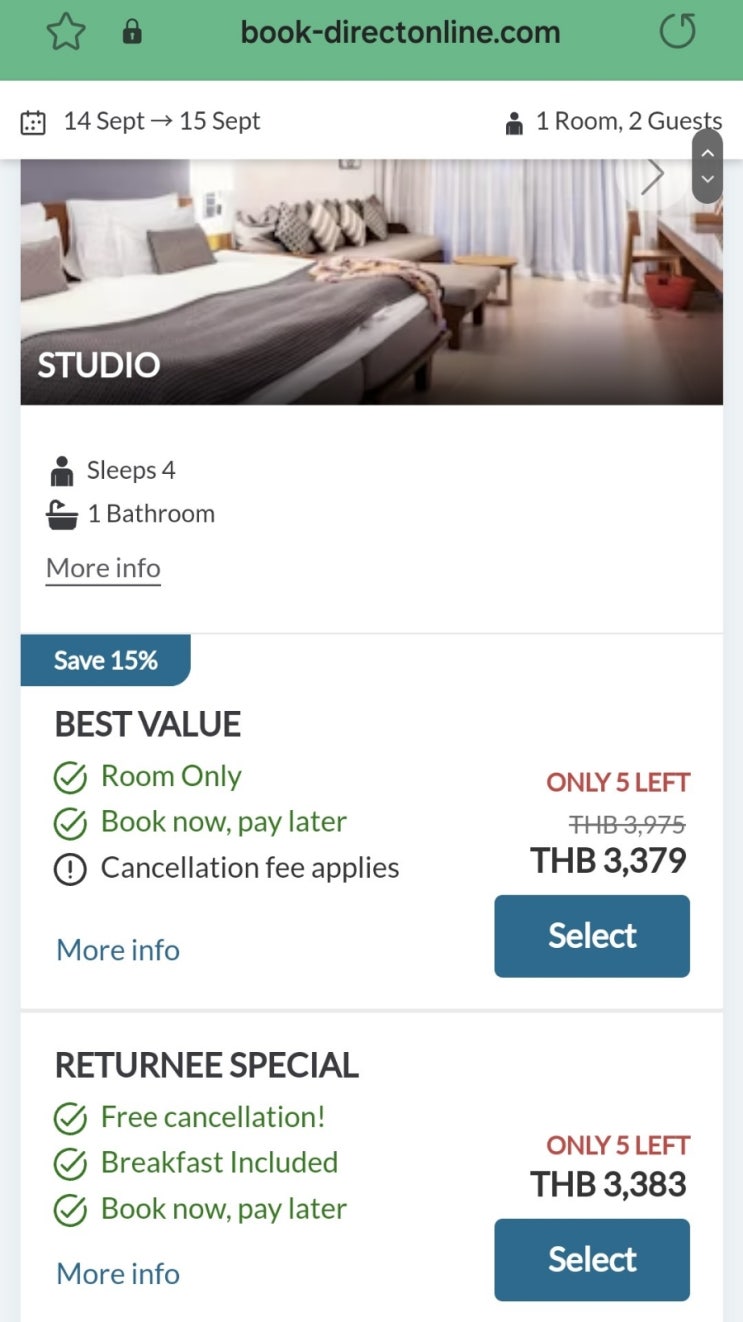Tap the bookmark star icon
Viewport: 743px width, 1322px height.
pyautogui.click(x=68, y=32)
